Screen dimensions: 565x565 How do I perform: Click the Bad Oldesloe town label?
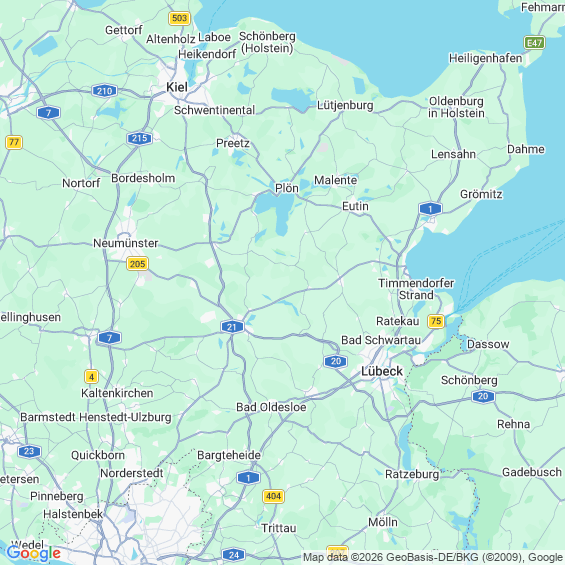coord(271,407)
